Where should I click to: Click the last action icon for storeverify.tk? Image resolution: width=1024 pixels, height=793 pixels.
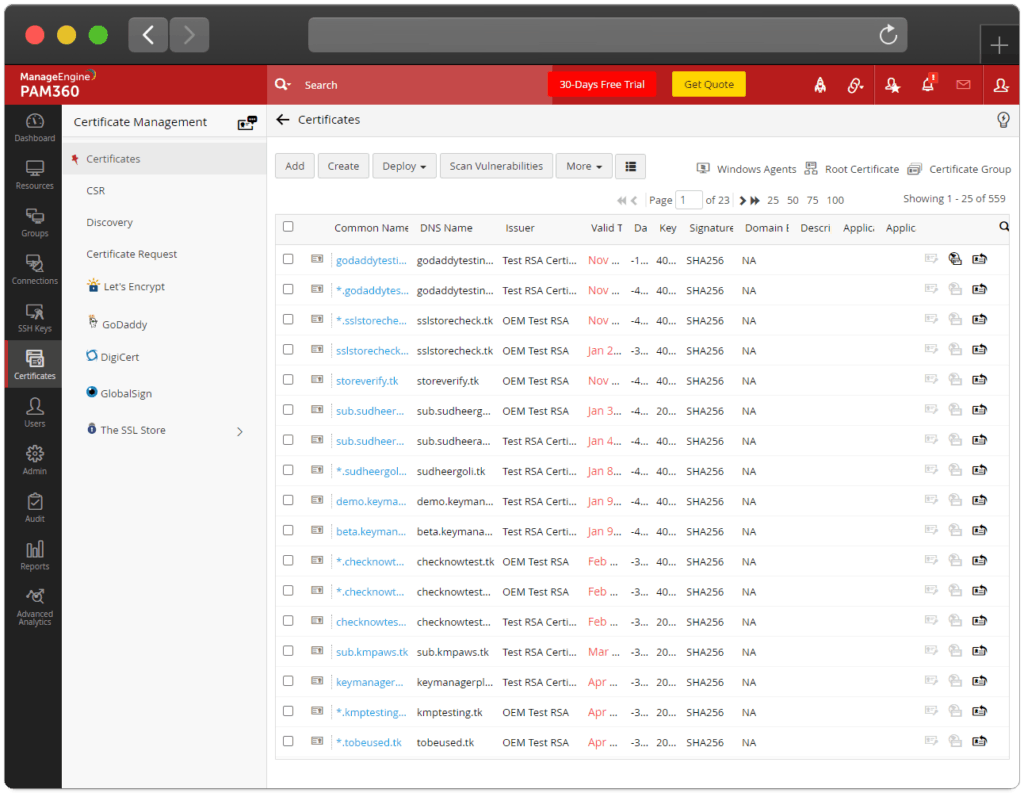pyautogui.click(x=979, y=380)
